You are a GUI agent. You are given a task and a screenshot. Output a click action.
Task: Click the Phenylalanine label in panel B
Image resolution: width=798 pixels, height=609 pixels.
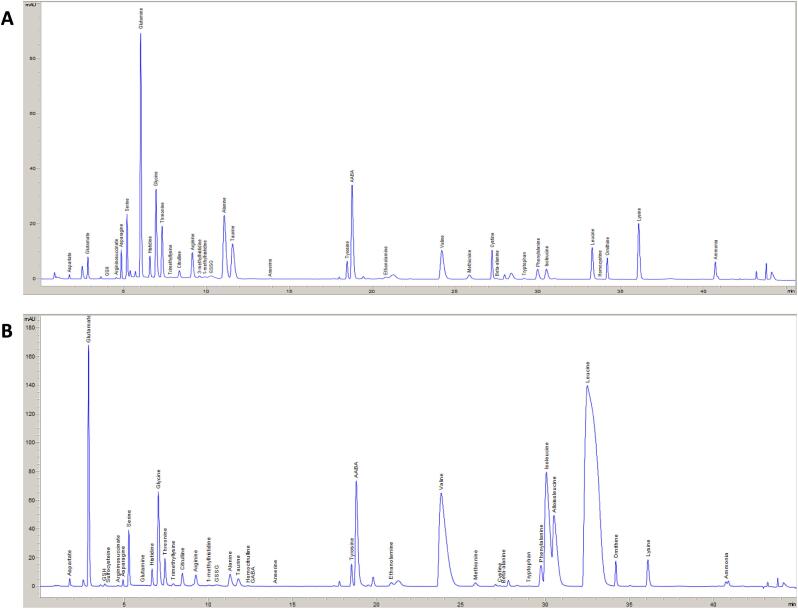pyautogui.click(x=541, y=544)
